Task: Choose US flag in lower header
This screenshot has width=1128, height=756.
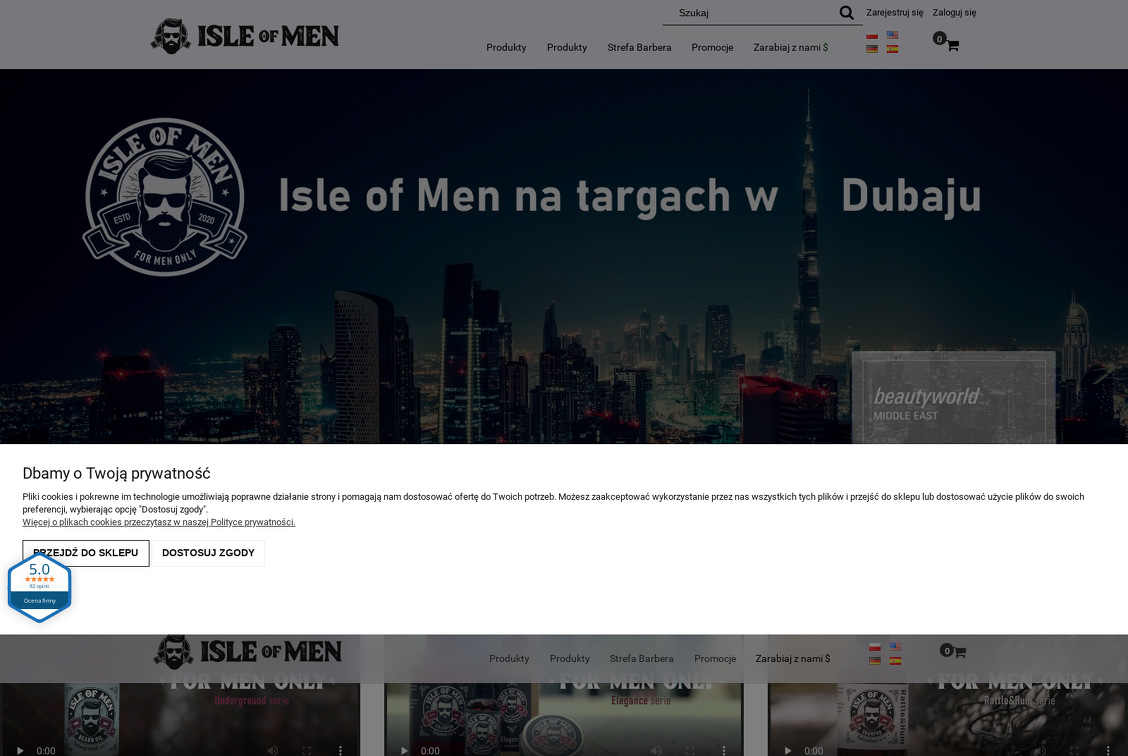Action: [895, 647]
